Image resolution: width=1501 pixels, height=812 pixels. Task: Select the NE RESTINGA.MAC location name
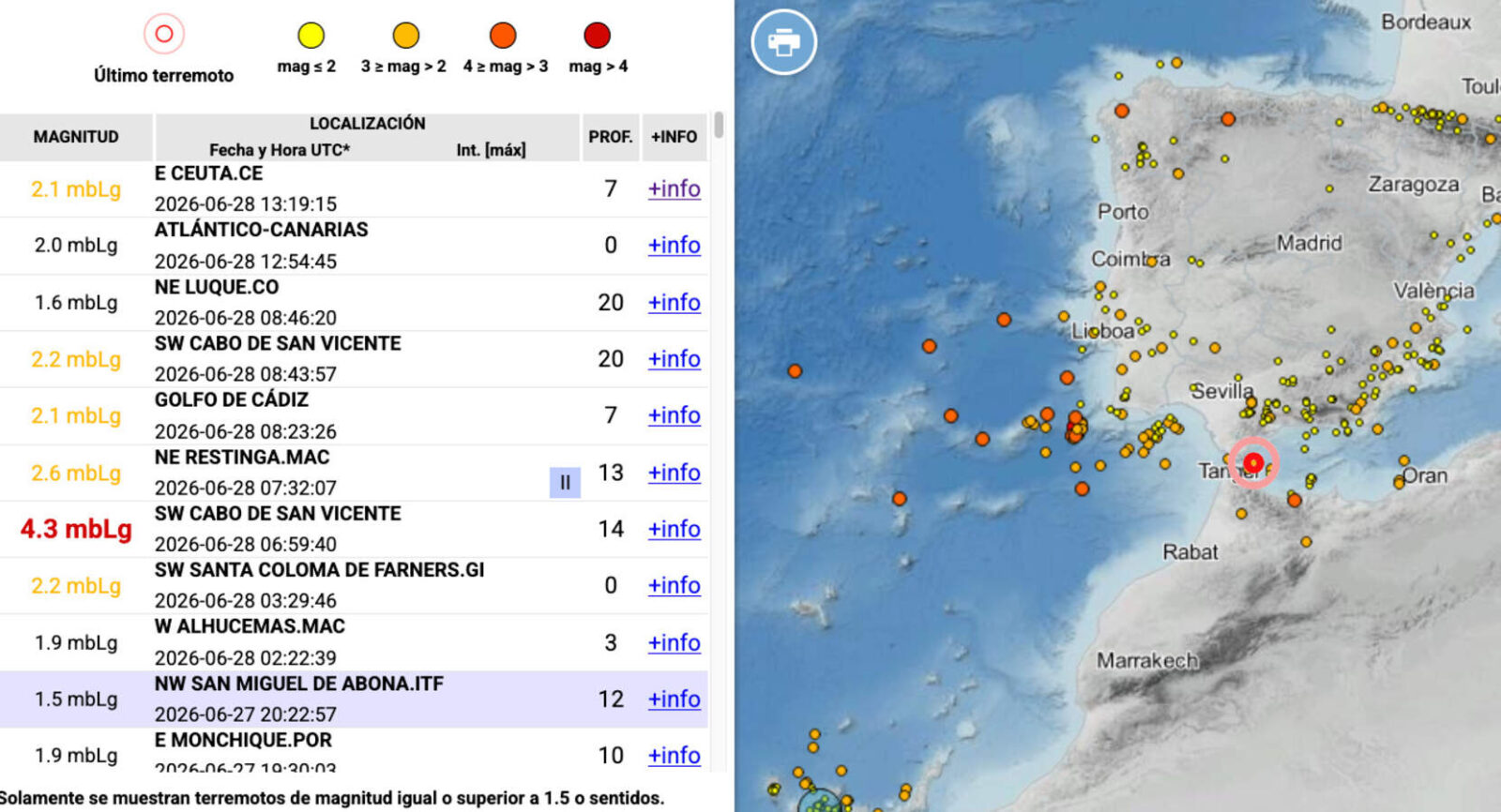click(x=242, y=458)
